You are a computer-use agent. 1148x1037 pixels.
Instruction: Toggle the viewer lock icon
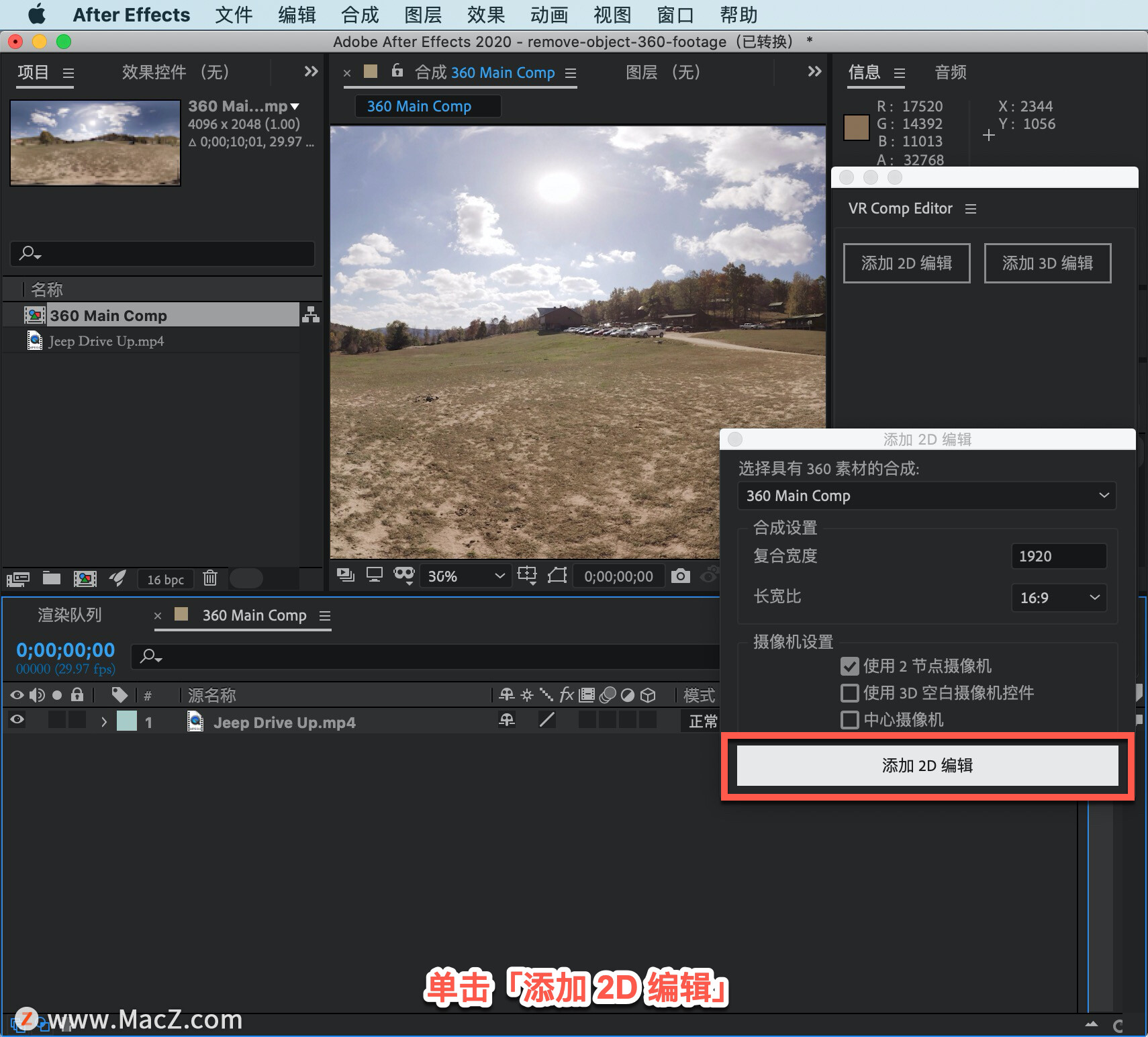point(397,70)
